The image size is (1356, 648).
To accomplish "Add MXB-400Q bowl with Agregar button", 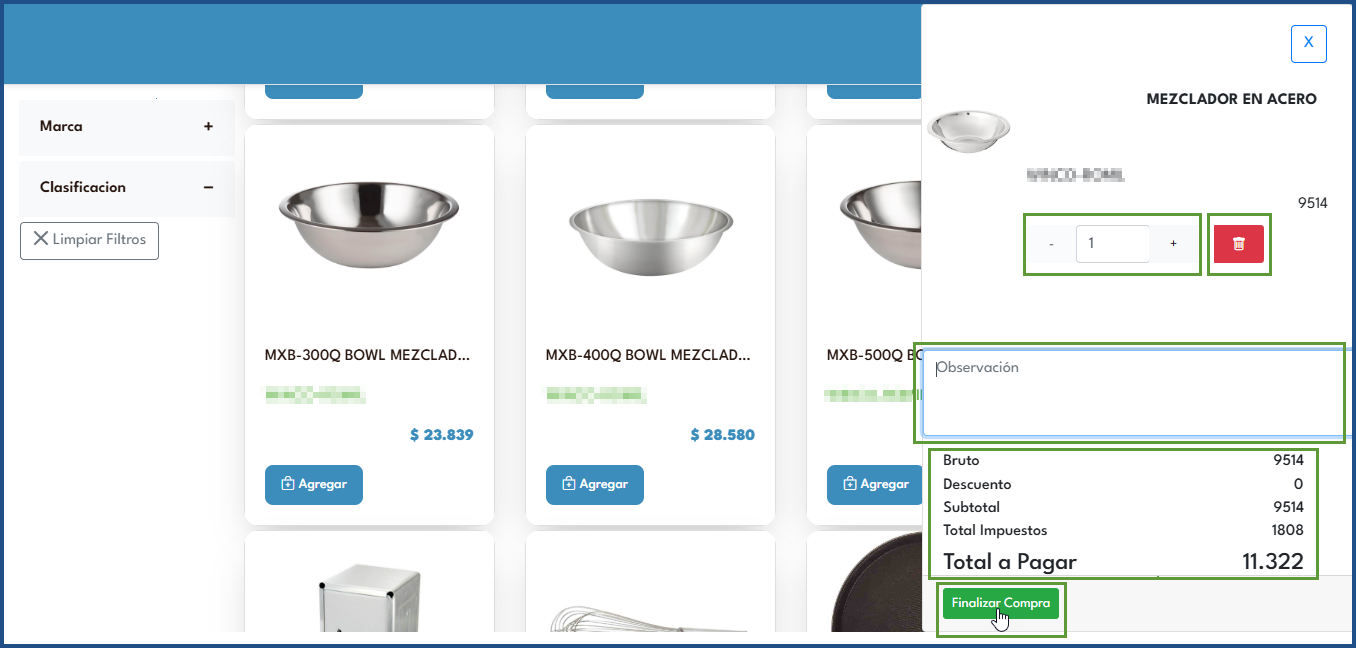I will coord(595,484).
